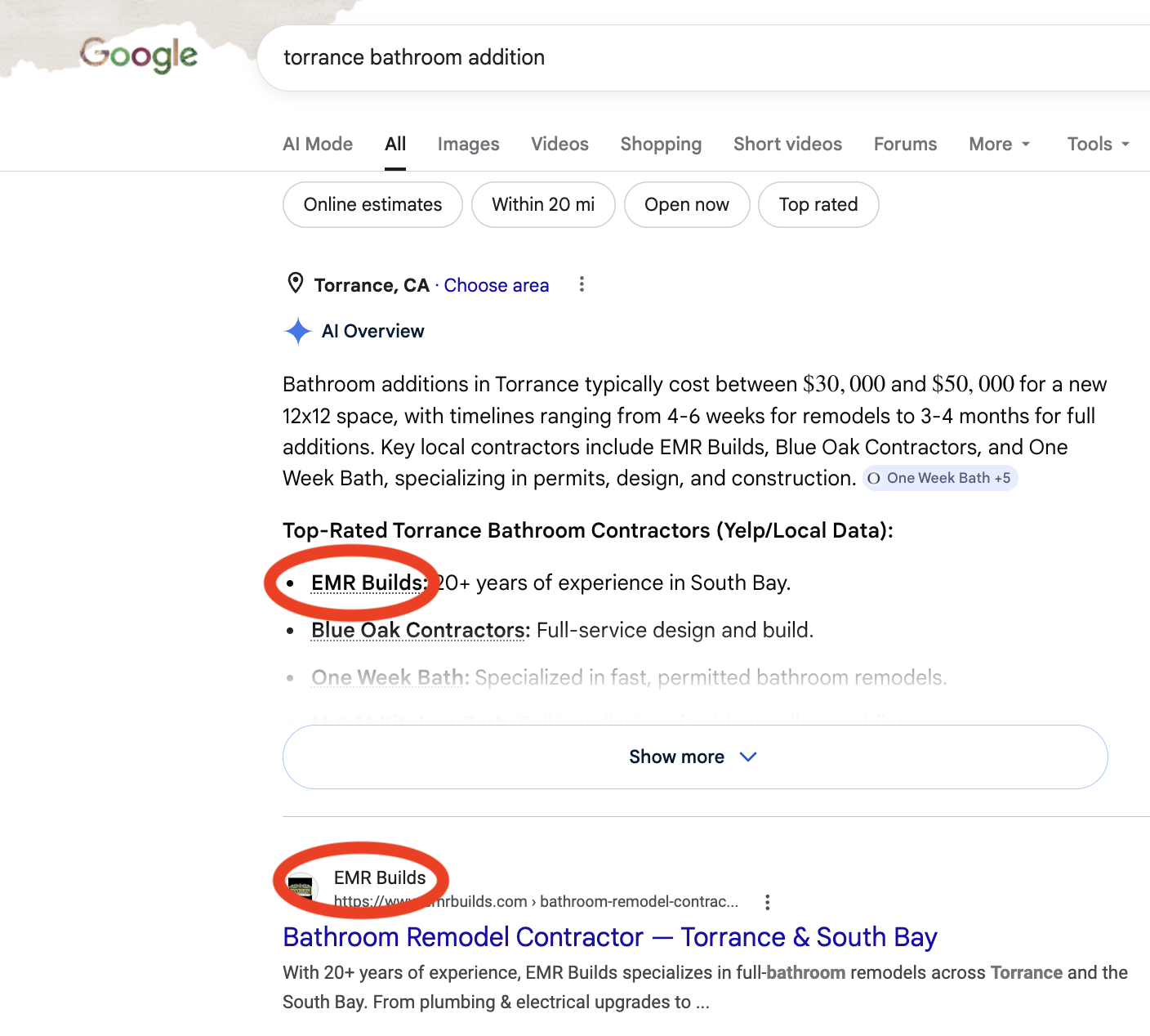1150x1036 pixels.
Task: Toggle the Open now filter chip
Action: coord(687,204)
